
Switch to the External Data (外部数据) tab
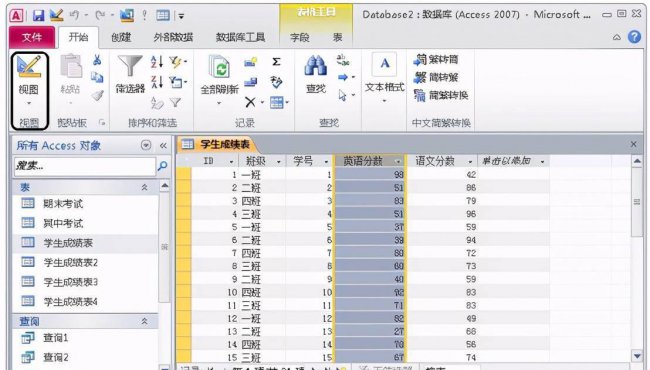[x=173, y=38]
